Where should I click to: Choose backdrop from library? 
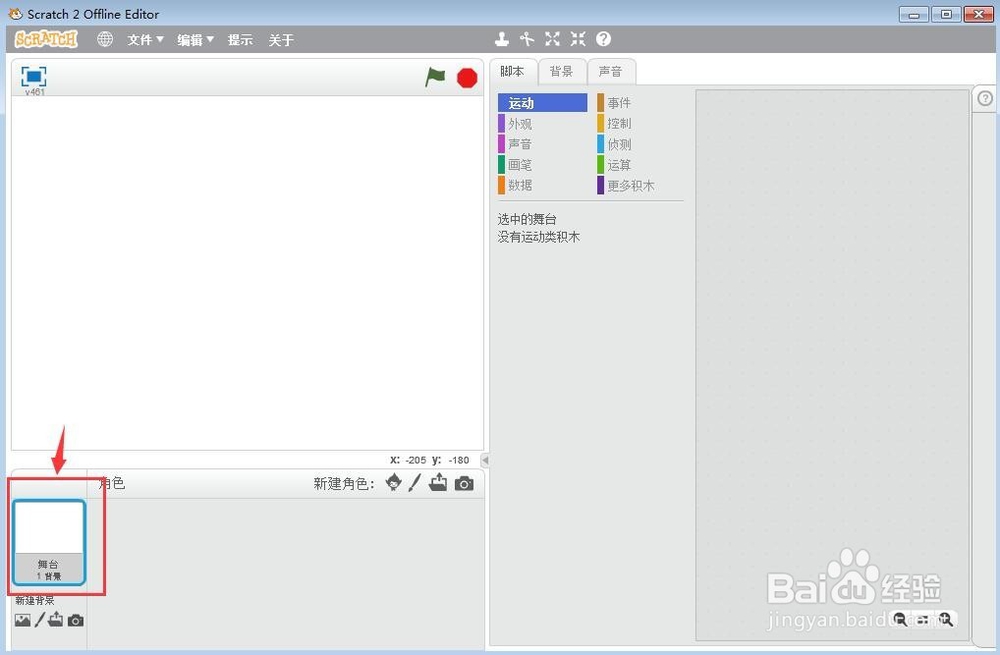click(22, 620)
